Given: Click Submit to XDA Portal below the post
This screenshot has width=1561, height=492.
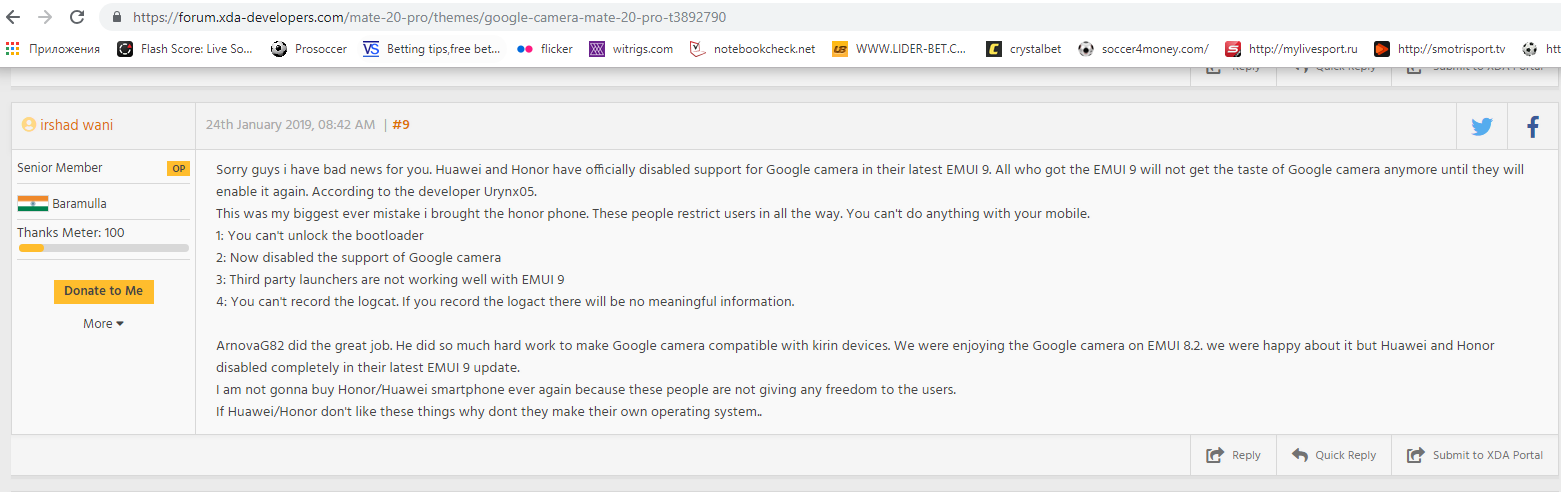Looking at the screenshot, I should coord(1475,455).
